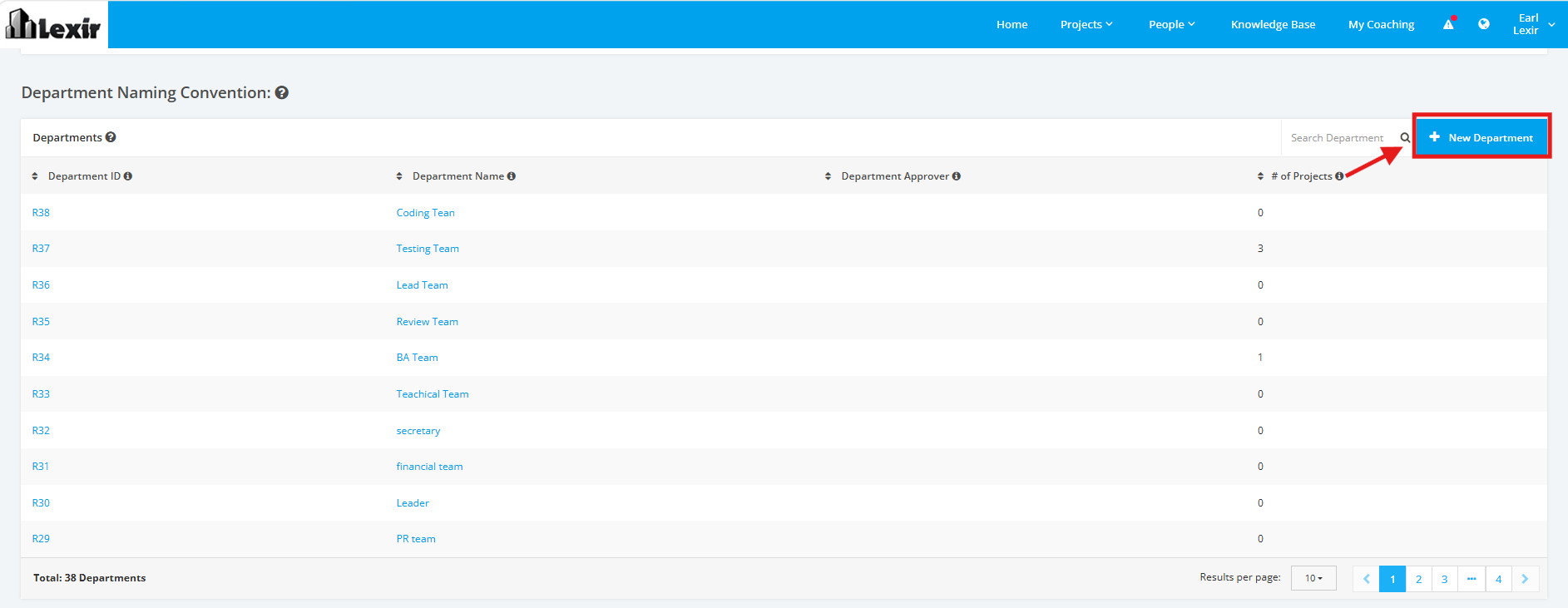
Task: Open department ID R29
Action: [x=41, y=539]
